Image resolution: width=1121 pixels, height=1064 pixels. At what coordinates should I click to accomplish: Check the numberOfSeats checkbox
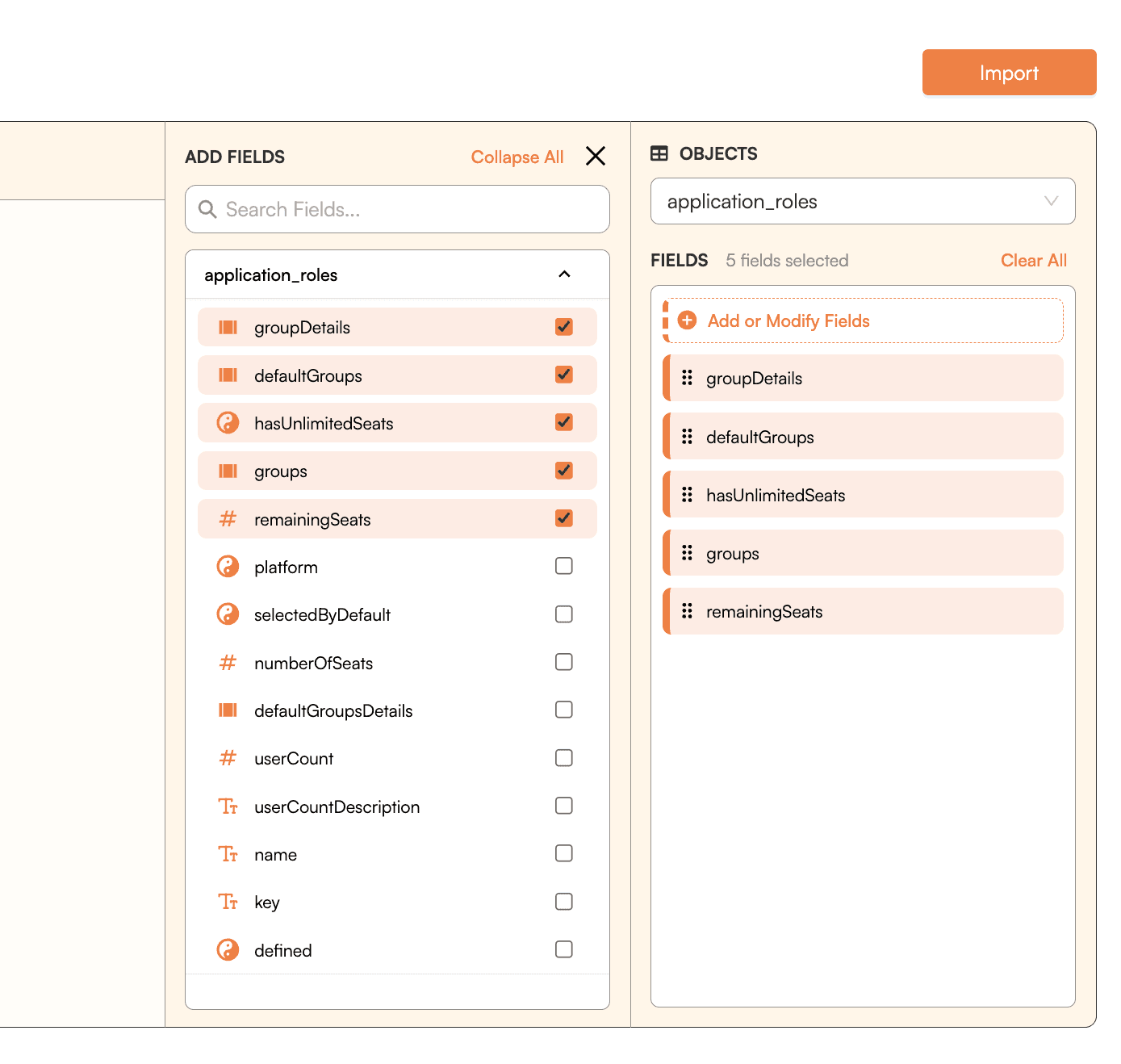(x=564, y=662)
